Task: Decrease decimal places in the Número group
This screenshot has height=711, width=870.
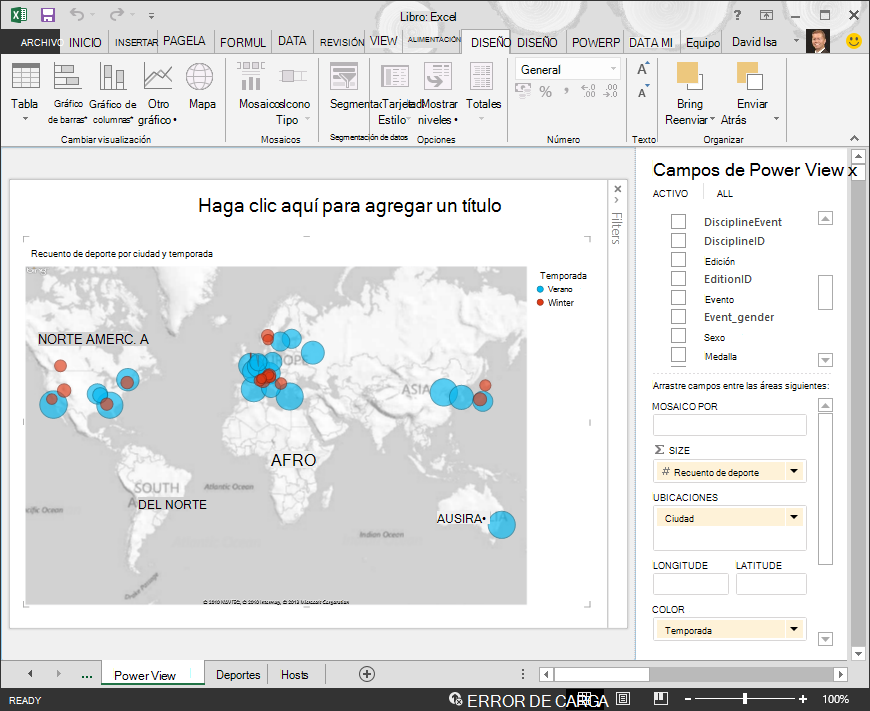Action: tap(610, 91)
